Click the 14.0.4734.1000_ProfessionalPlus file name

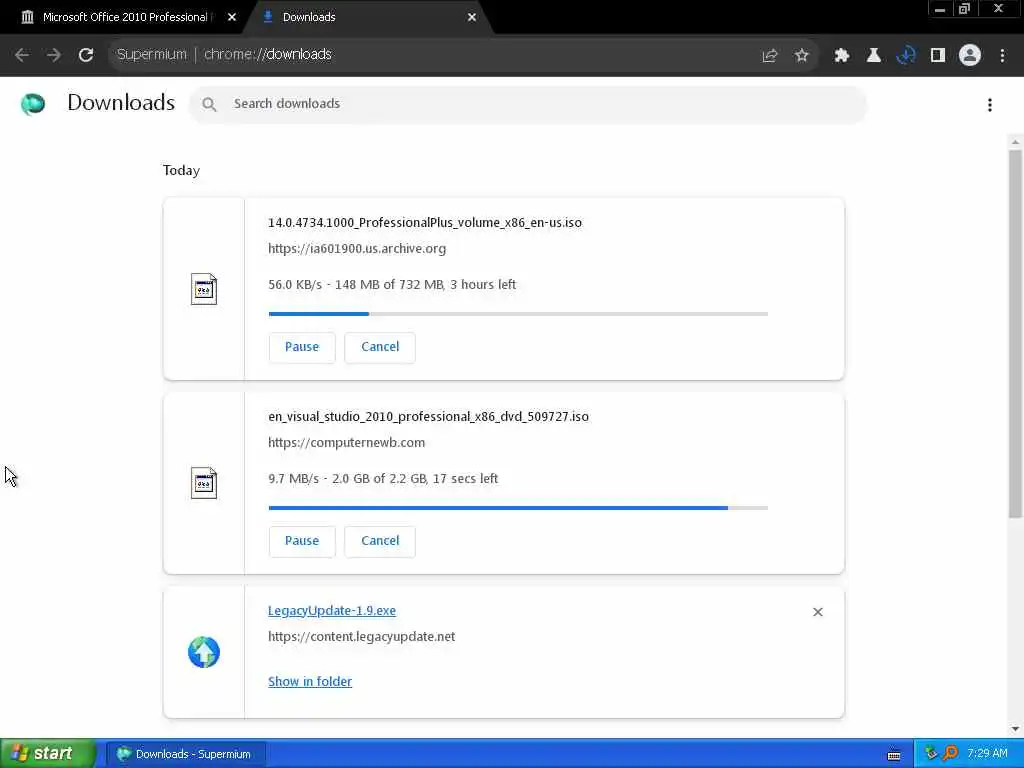tap(424, 223)
